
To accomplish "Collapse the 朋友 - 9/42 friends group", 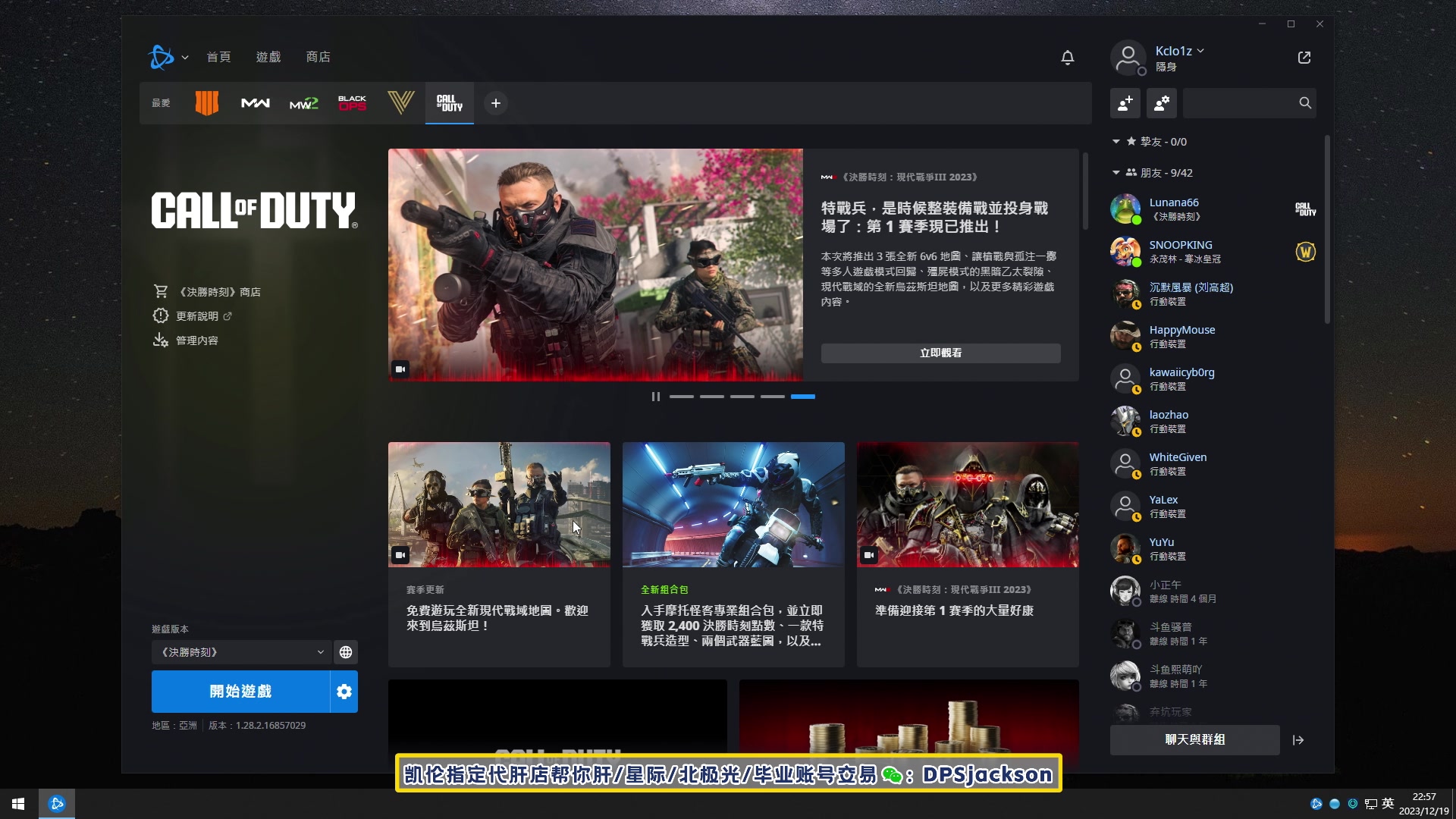I will click(1116, 173).
